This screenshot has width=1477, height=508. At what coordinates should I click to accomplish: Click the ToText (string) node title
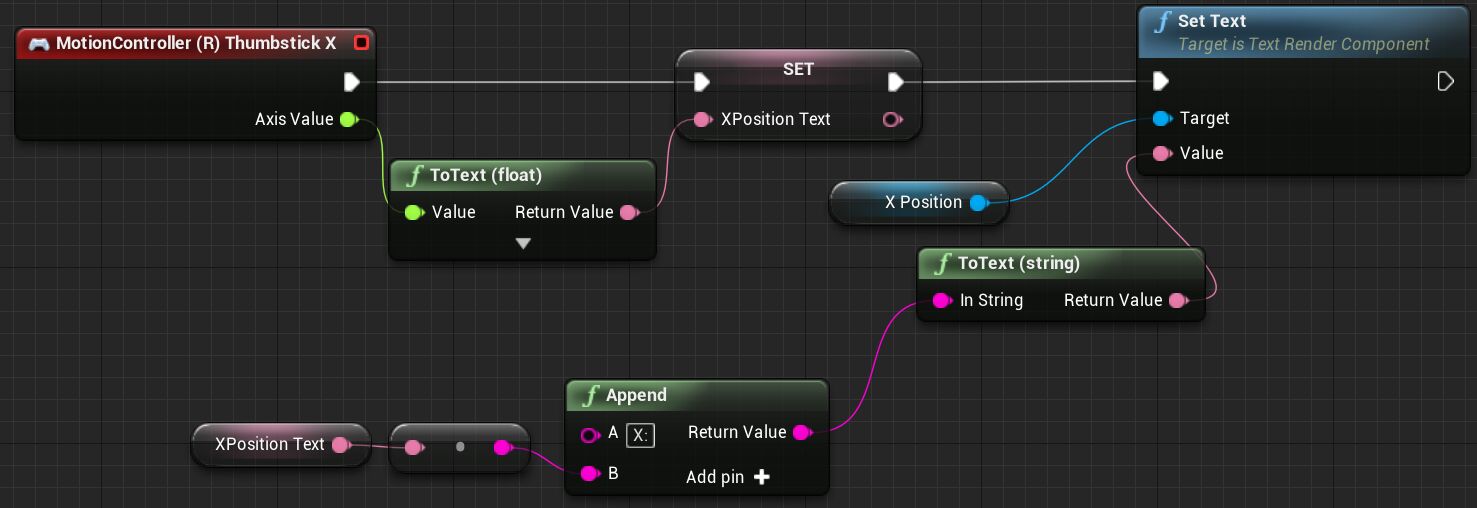coord(1018,263)
